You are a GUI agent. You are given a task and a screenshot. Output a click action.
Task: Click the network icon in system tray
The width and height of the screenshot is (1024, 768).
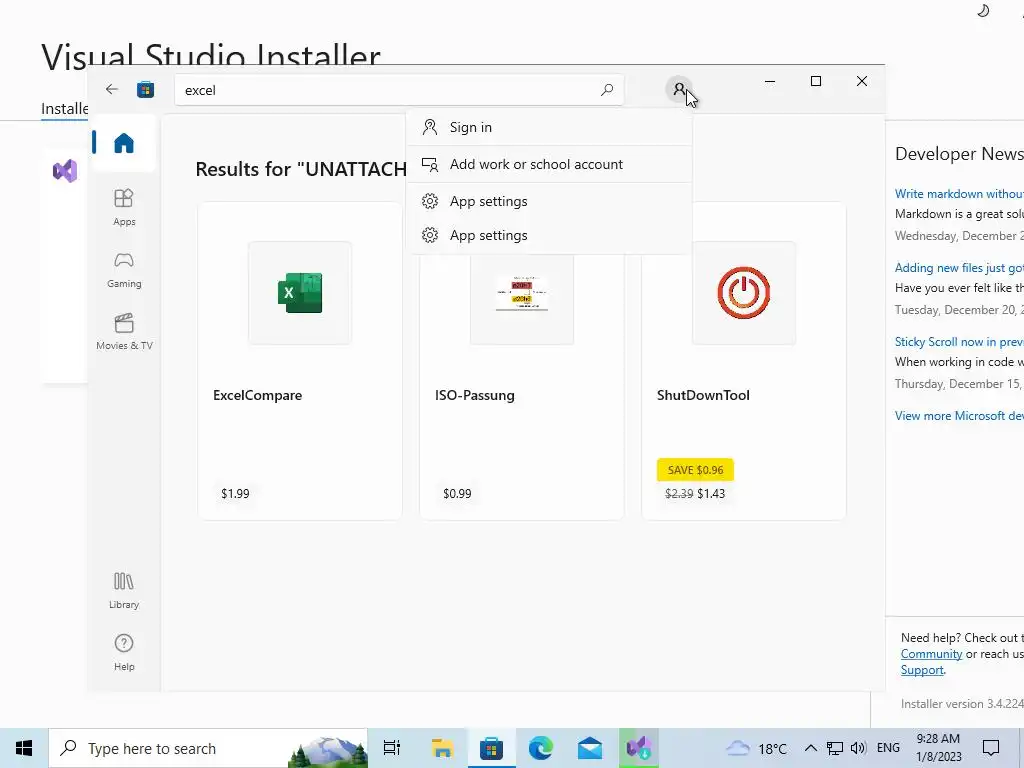(x=835, y=748)
